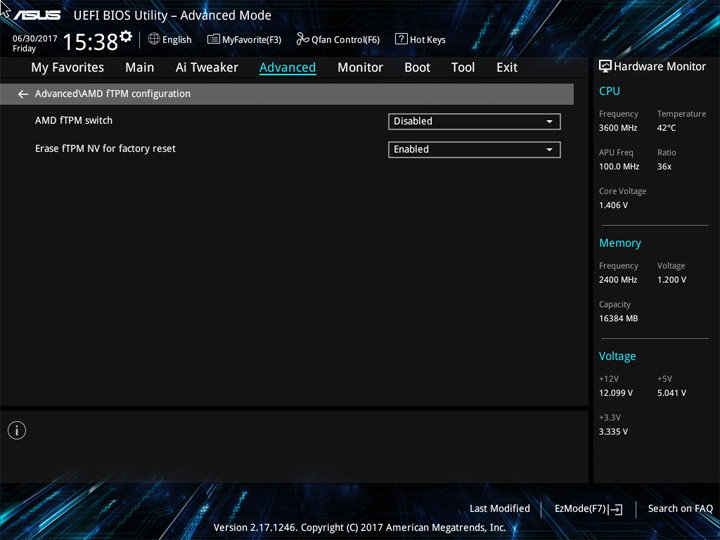Click the ASUS logo
This screenshot has height=540, width=720.
[x=37, y=16]
